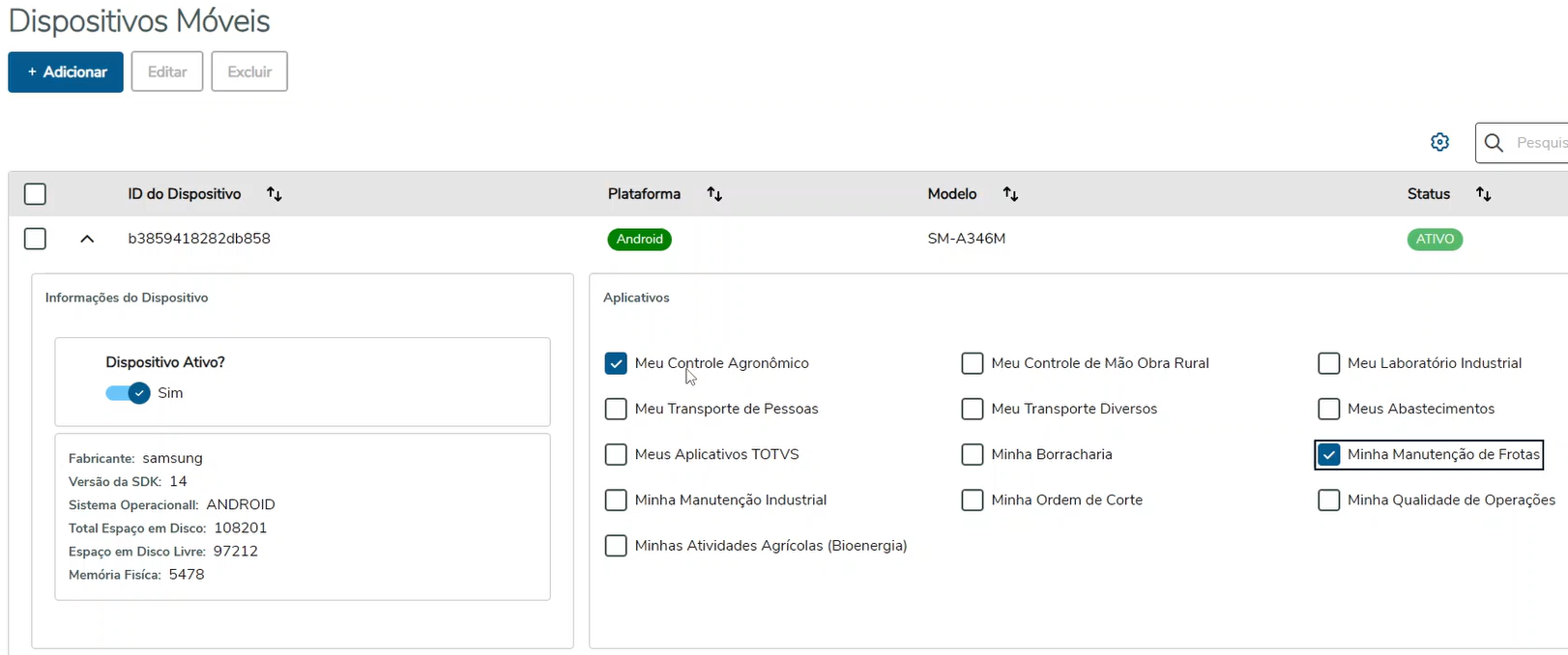Sort by Modelo column arrows
The width and height of the screenshot is (1568, 655).
(1010, 194)
